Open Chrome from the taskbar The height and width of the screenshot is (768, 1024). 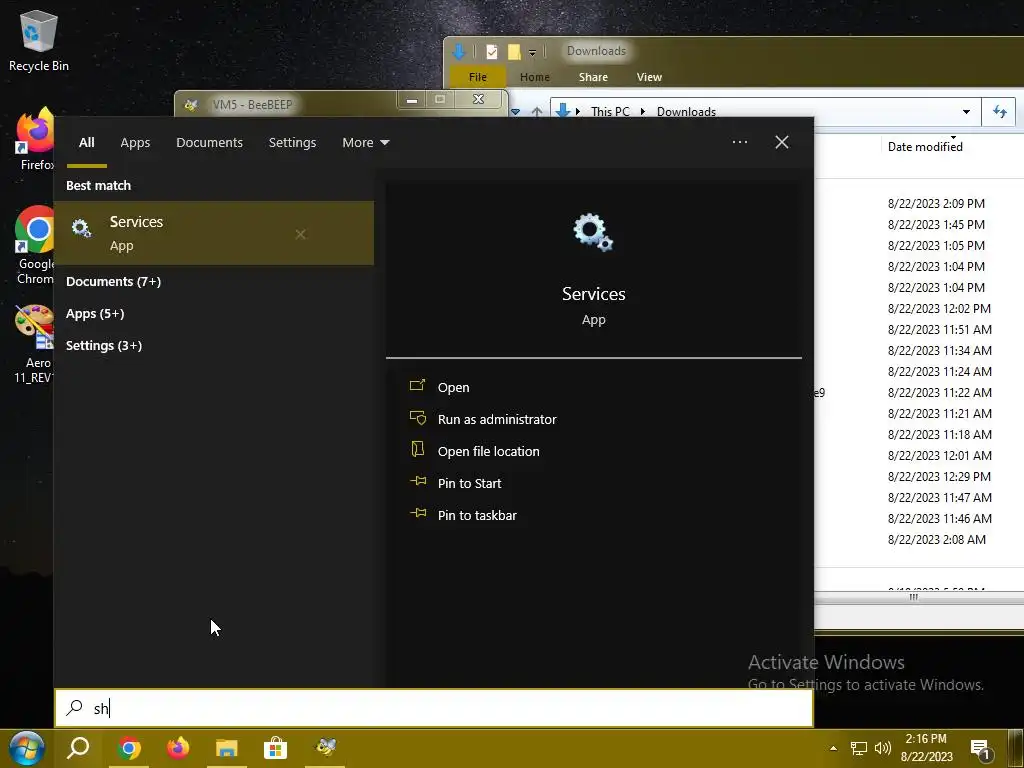tap(129, 748)
